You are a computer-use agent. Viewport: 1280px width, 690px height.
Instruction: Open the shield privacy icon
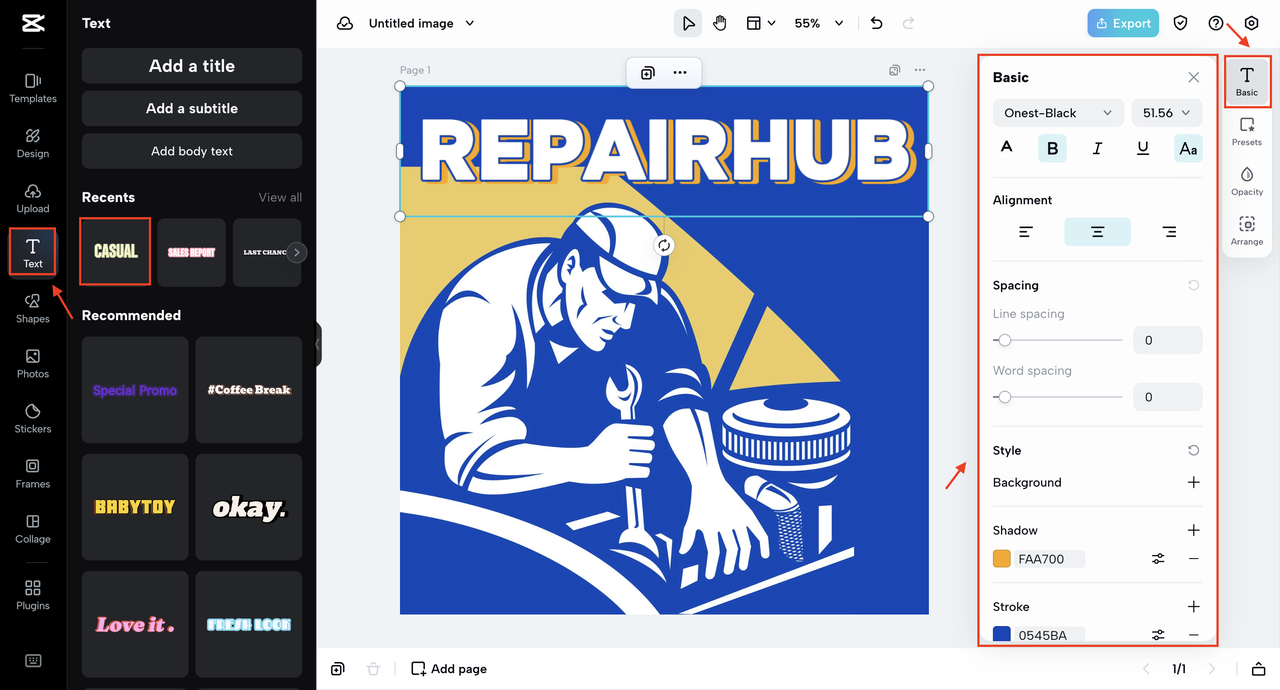pos(1181,23)
